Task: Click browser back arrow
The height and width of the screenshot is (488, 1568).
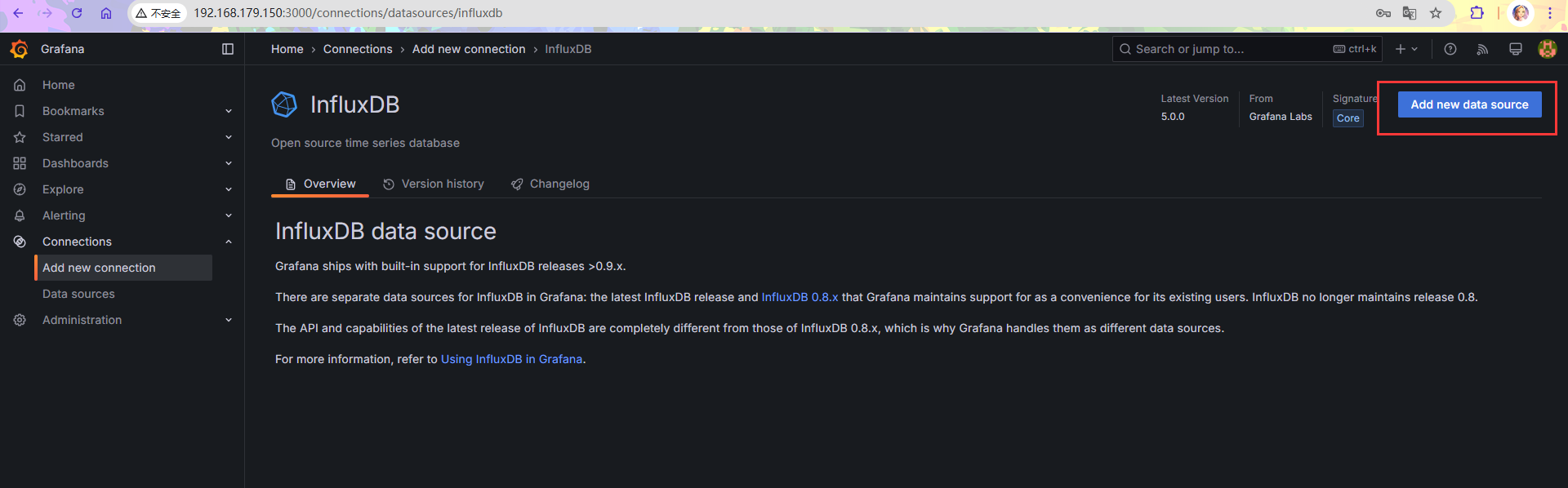Action: click(x=18, y=13)
